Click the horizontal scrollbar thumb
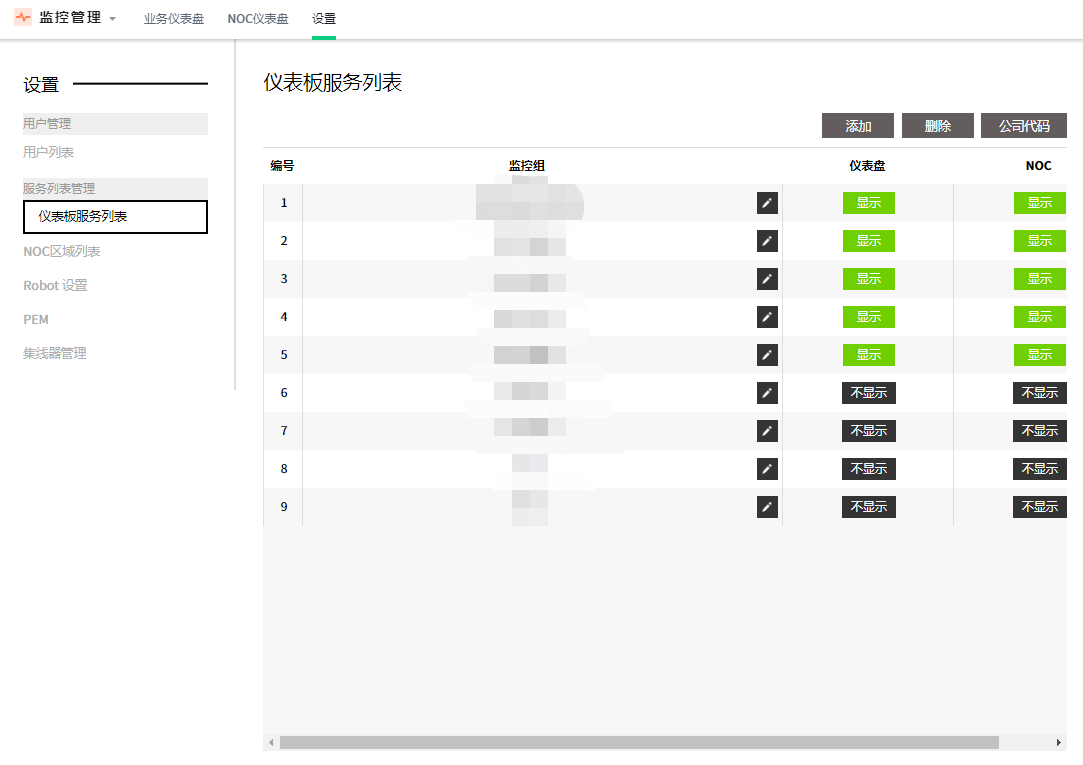Screen dimensions: 1083x765 click(x=638, y=743)
